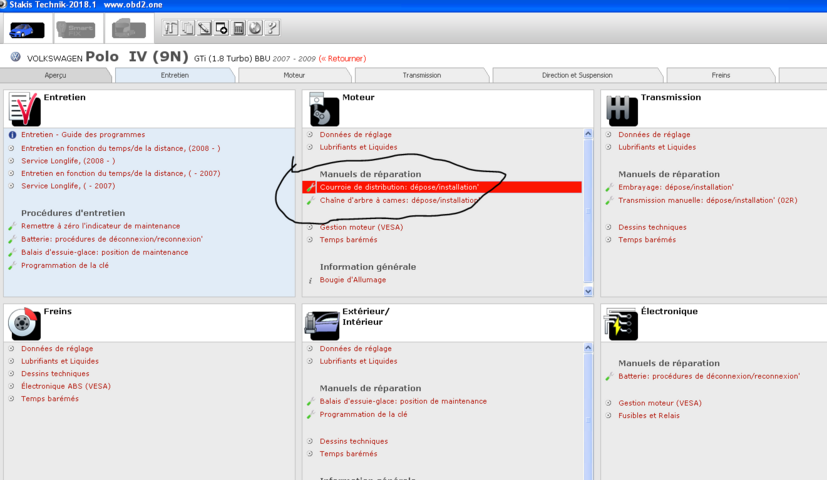Open Entretien en fonction du temps (2008 - )
Viewport: 827px width, 480px height.
(x=121, y=148)
